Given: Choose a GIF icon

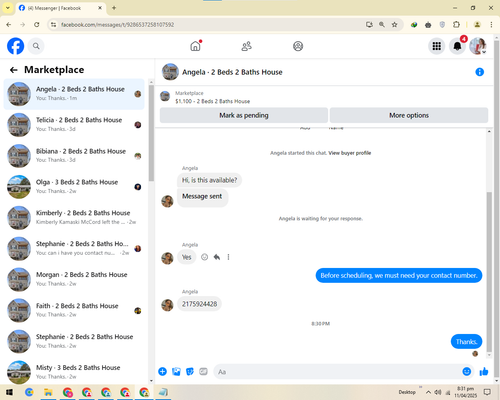Looking at the screenshot, I should tap(203, 372).
